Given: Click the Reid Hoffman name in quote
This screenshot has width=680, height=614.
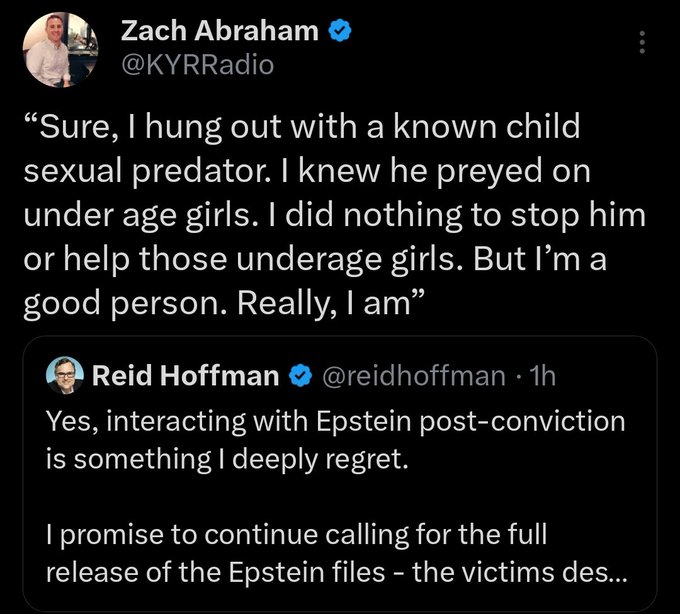Looking at the screenshot, I should click(185, 376).
